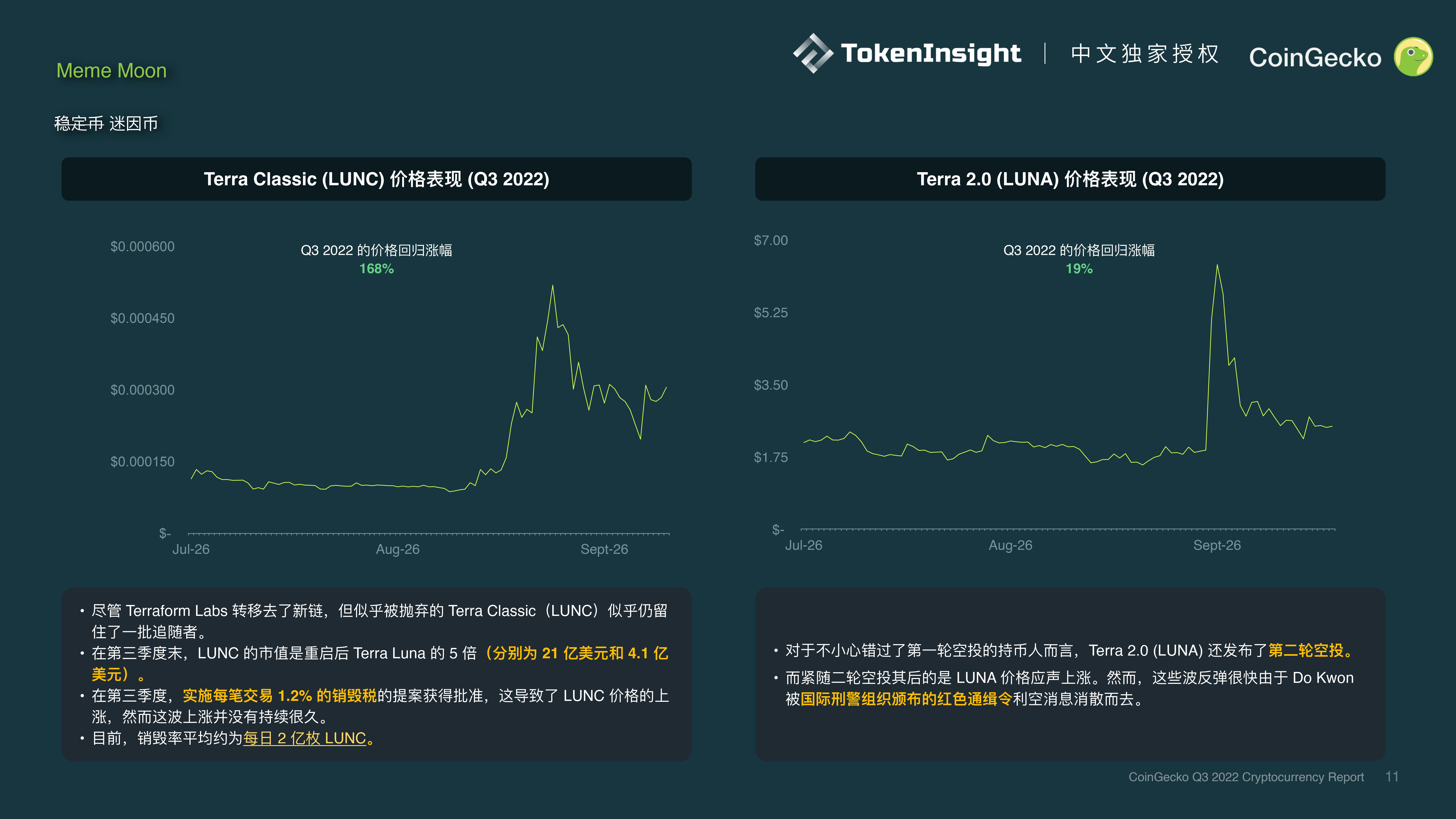The image size is (1456, 819).
Task: Click the Meme Moon section heading
Action: (111, 71)
